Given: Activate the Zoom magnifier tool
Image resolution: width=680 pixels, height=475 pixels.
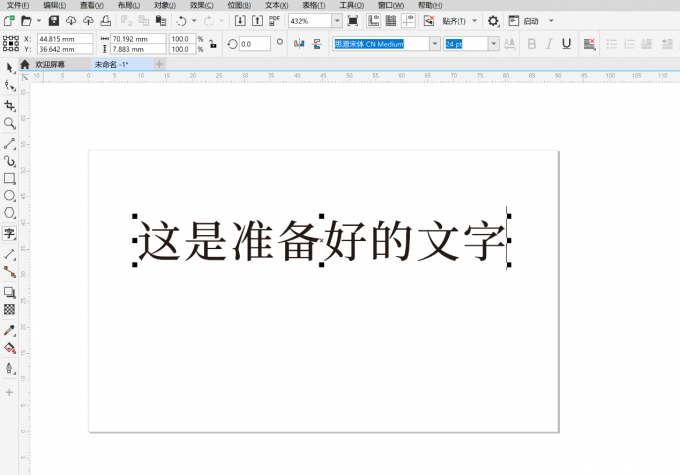Looking at the screenshot, I should (x=10, y=123).
